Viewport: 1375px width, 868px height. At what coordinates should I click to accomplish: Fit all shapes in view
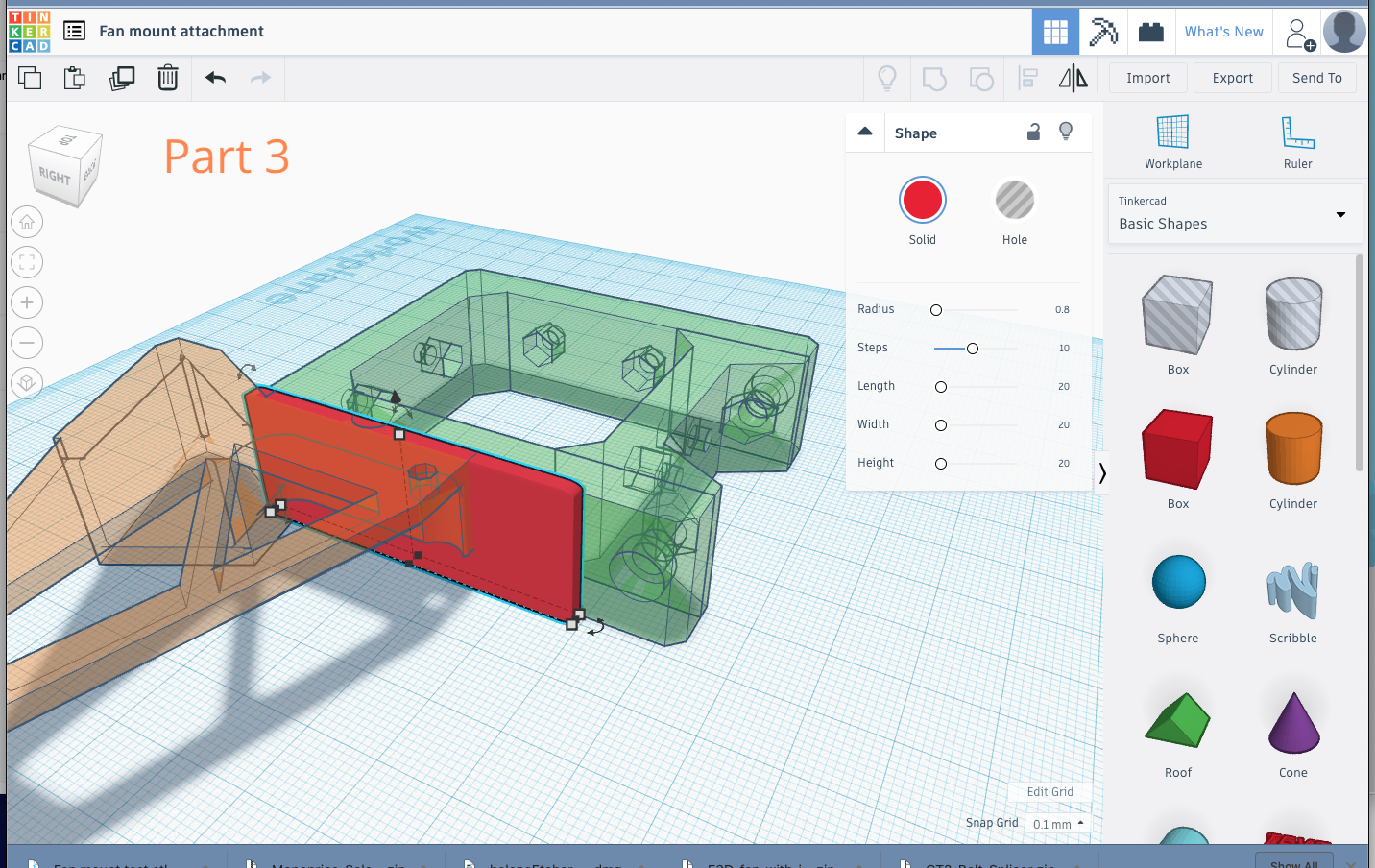[27, 262]
